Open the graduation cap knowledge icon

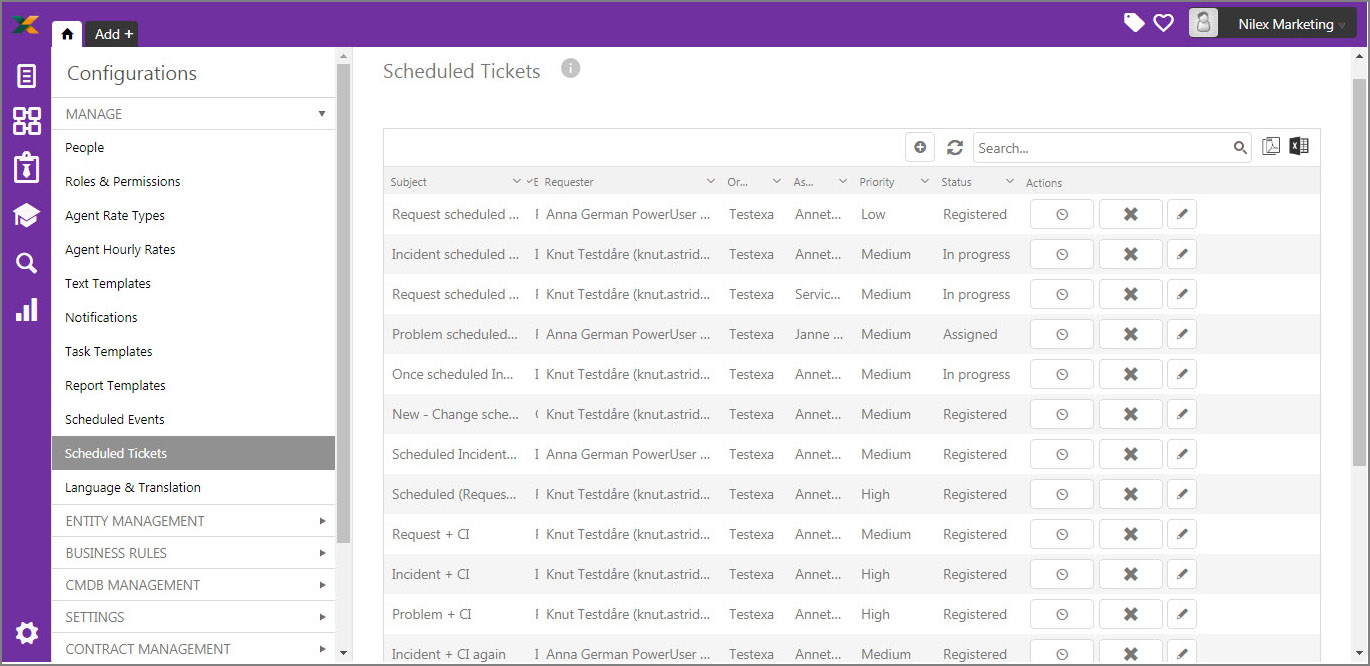[x=27, y=215]
